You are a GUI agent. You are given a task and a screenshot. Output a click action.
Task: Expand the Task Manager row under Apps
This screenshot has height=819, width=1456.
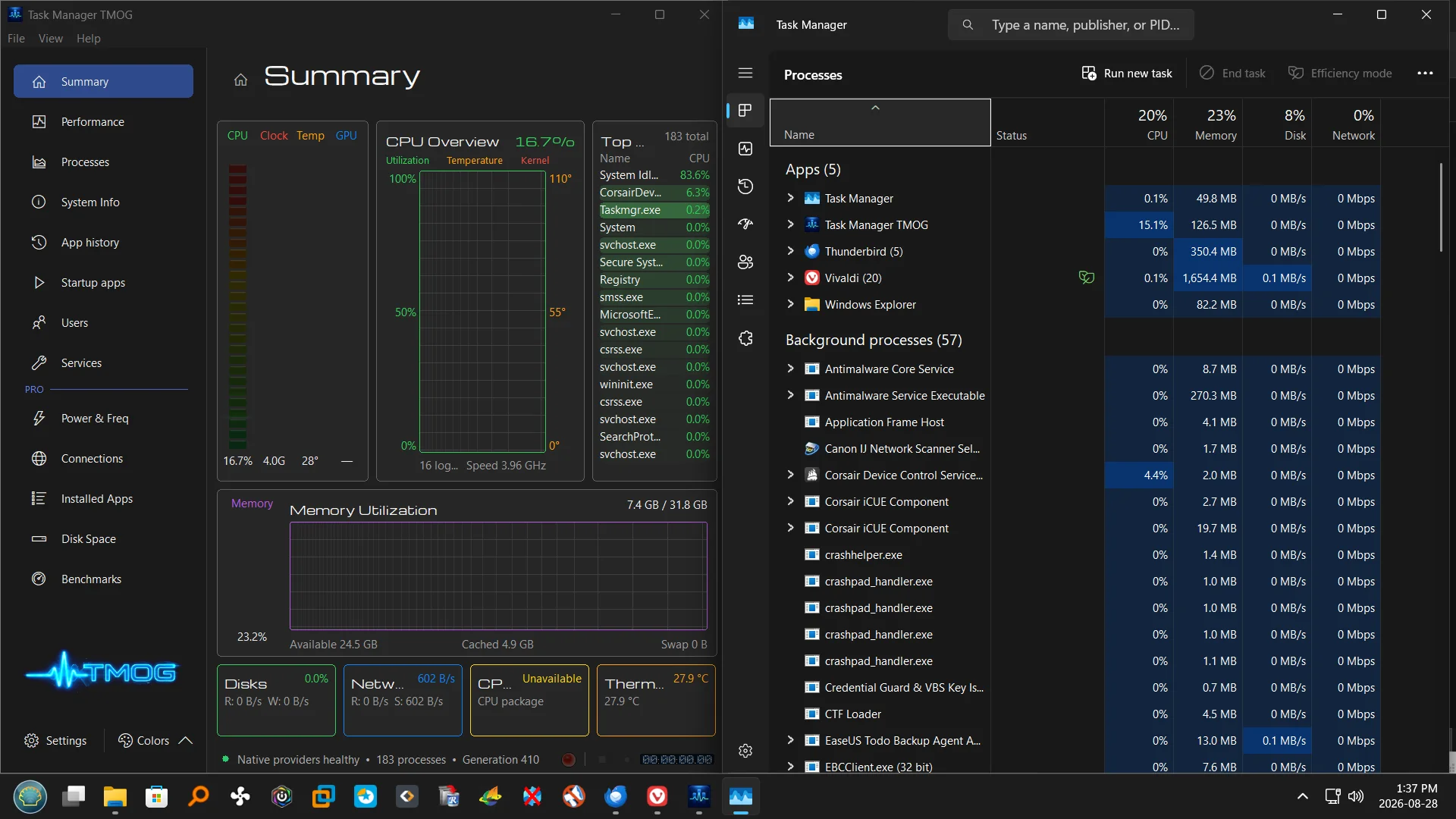pos(790,198)
